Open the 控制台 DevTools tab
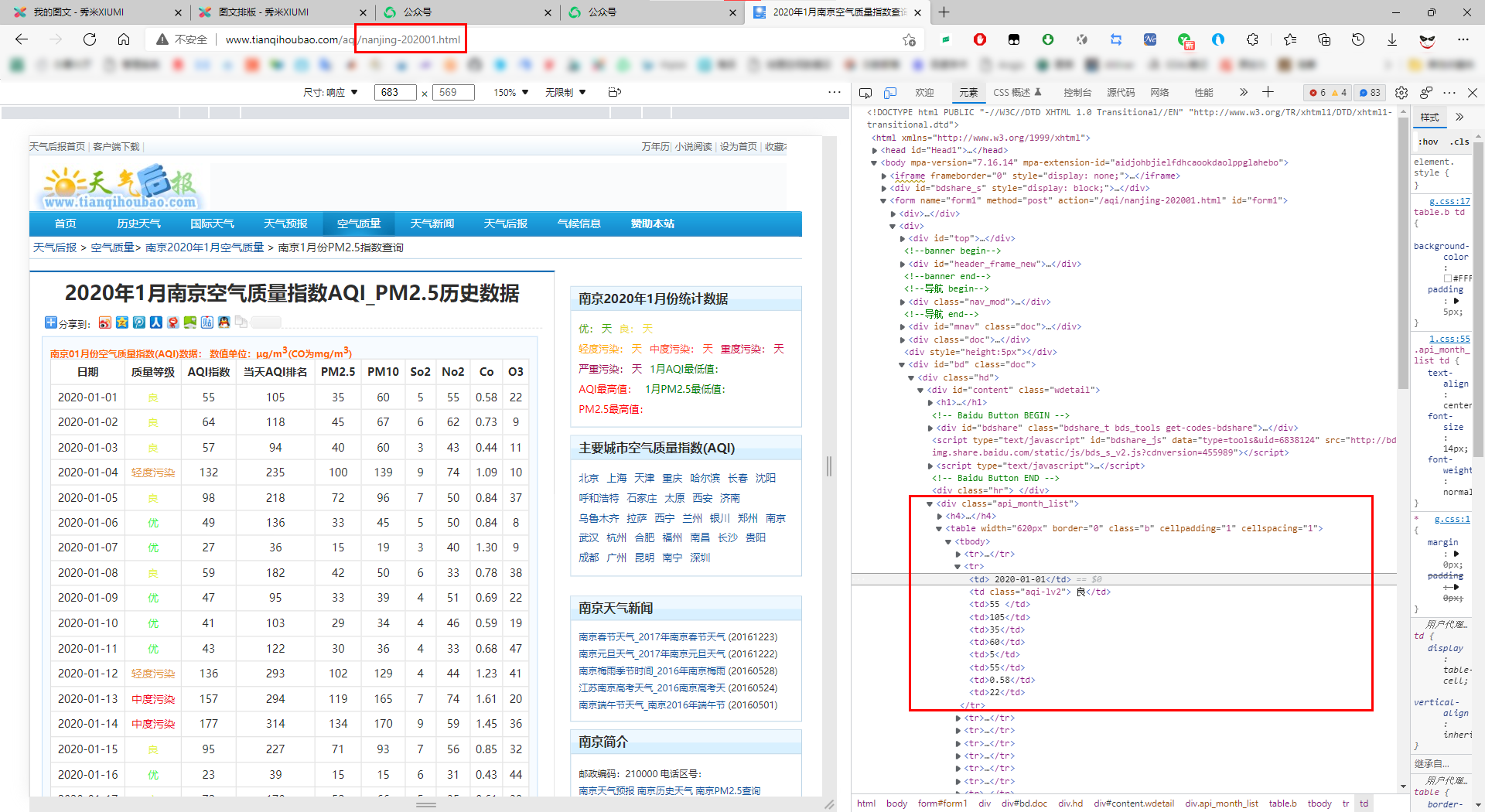Image resolution: width=1485 pixels, height=812 pixels. 1077,93
